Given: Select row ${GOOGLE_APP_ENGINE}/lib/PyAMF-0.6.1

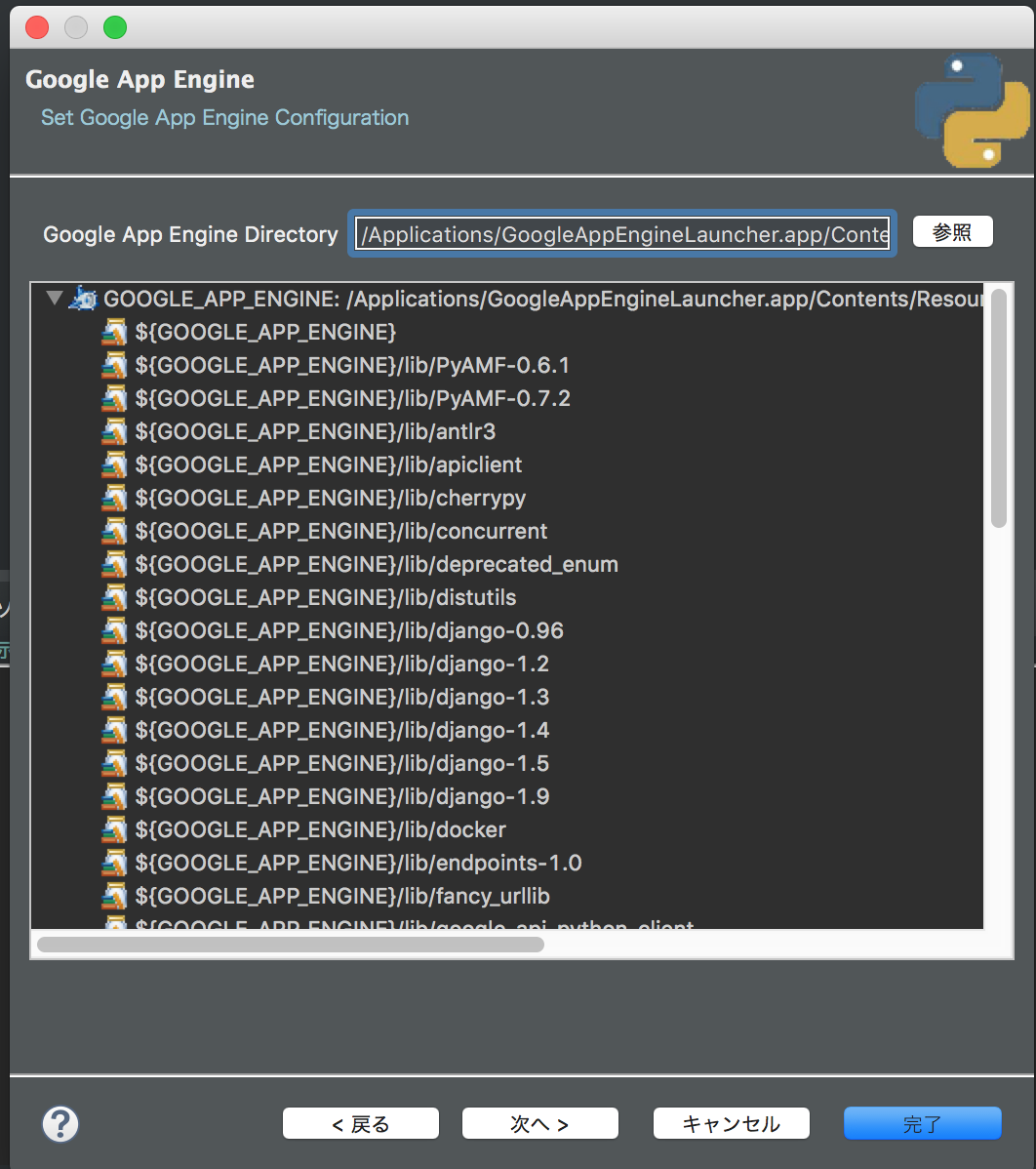Looking at the screenshot, I should point(352,365).
